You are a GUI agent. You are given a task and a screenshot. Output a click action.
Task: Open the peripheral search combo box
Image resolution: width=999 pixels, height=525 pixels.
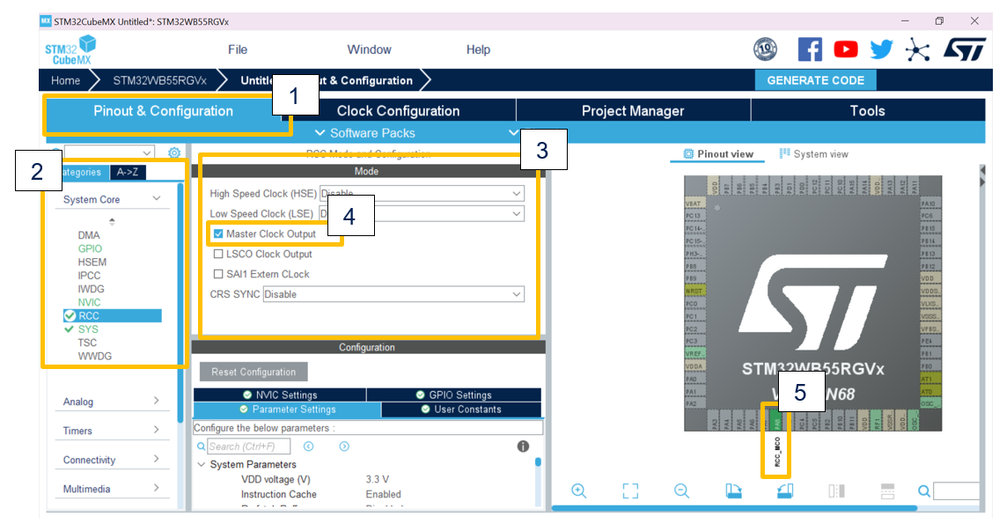click(x=110, y=152)
